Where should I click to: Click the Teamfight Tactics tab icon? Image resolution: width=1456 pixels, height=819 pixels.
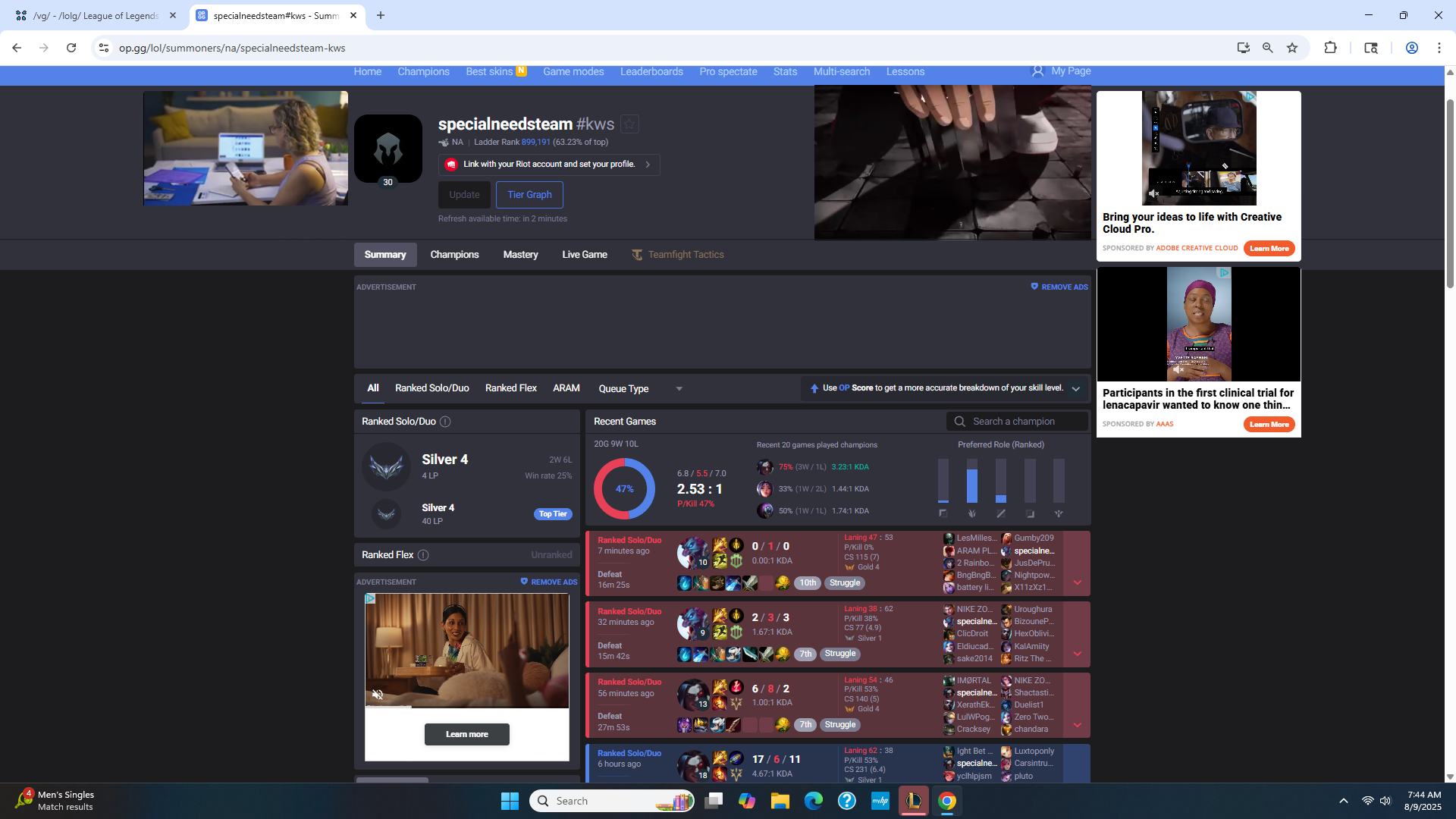coord(637,255)
